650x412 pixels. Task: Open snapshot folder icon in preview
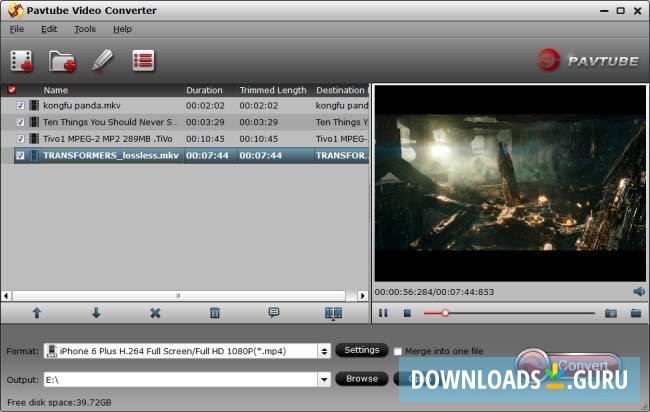tap(636, 313)
